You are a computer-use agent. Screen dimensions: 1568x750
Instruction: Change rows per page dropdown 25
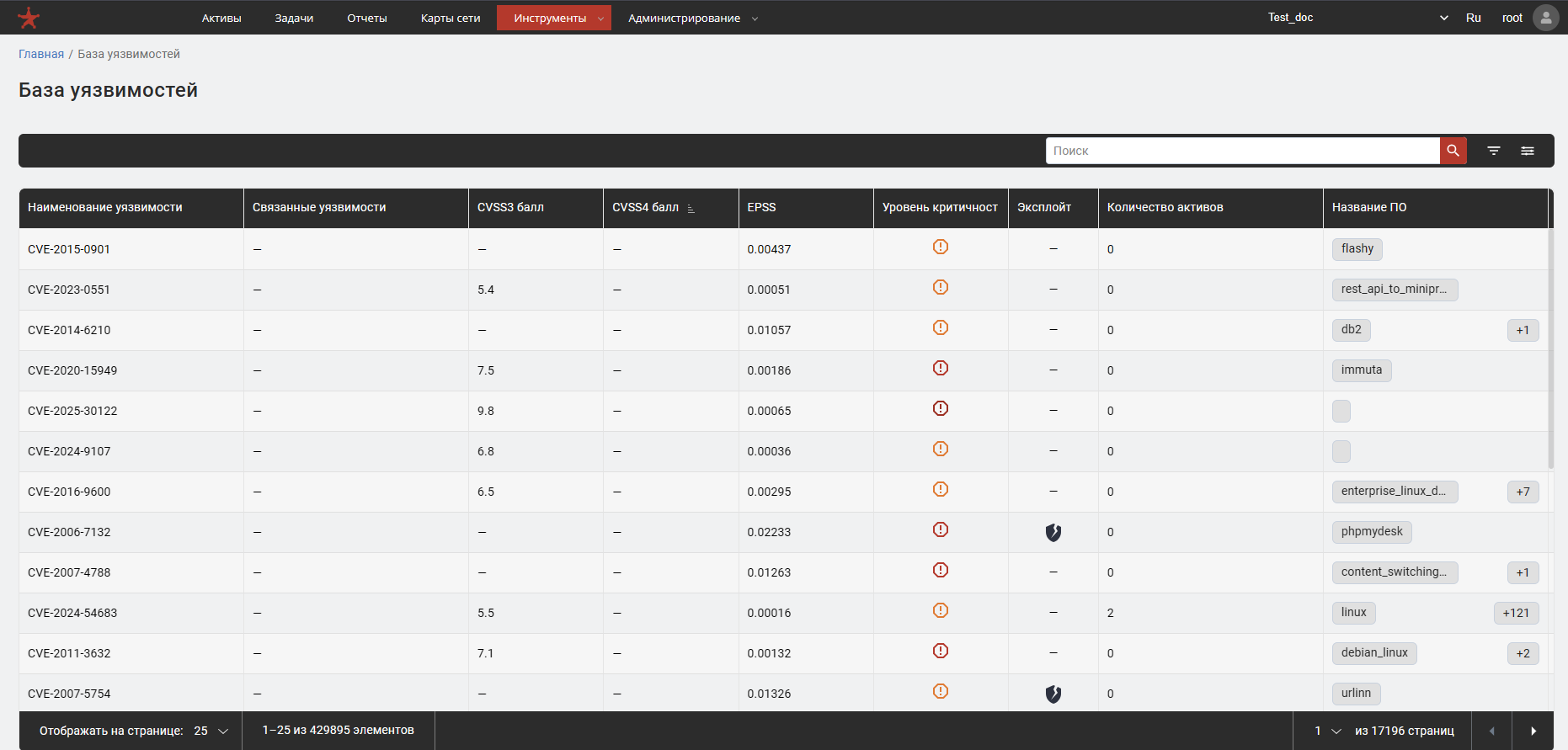tap(211, 731)
